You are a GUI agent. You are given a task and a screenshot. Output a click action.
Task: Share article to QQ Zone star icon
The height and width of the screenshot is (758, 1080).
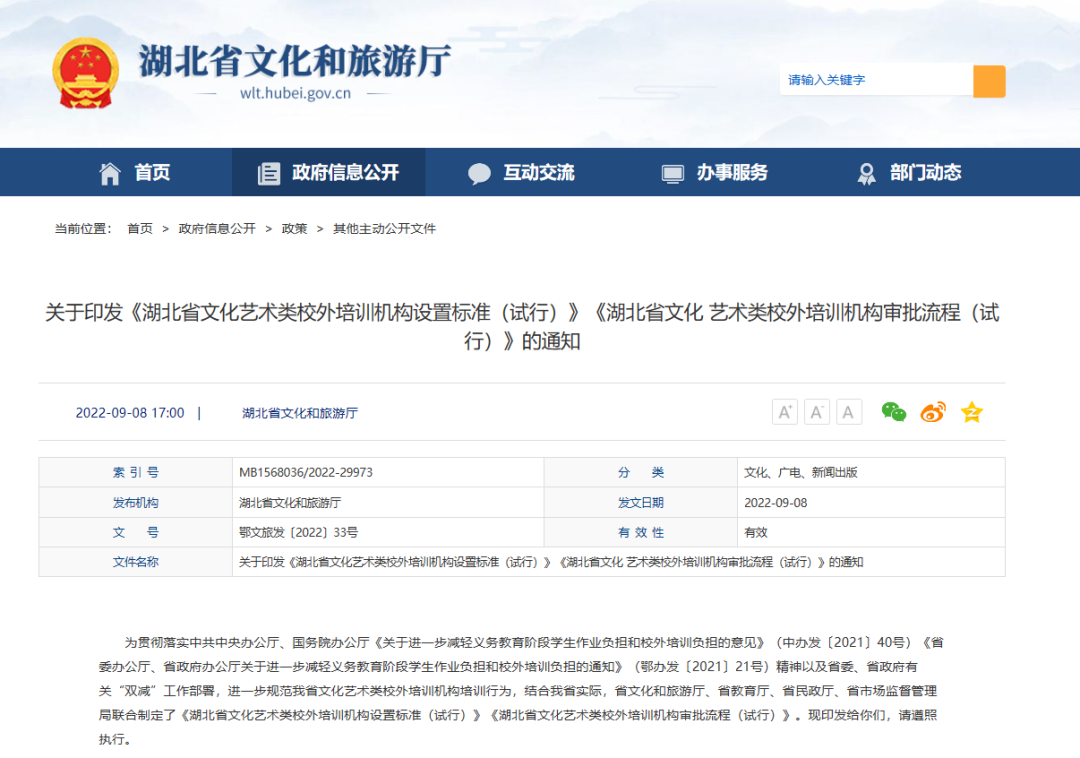coord(971,412)
